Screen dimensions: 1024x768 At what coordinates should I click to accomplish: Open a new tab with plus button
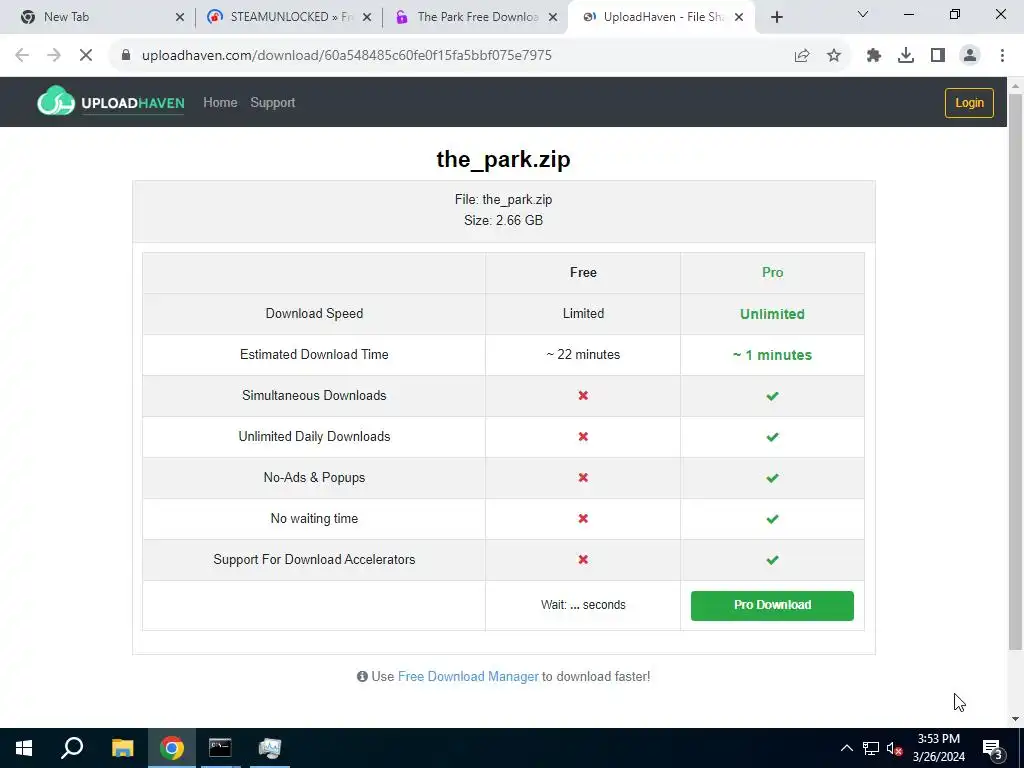click(776, 17)
